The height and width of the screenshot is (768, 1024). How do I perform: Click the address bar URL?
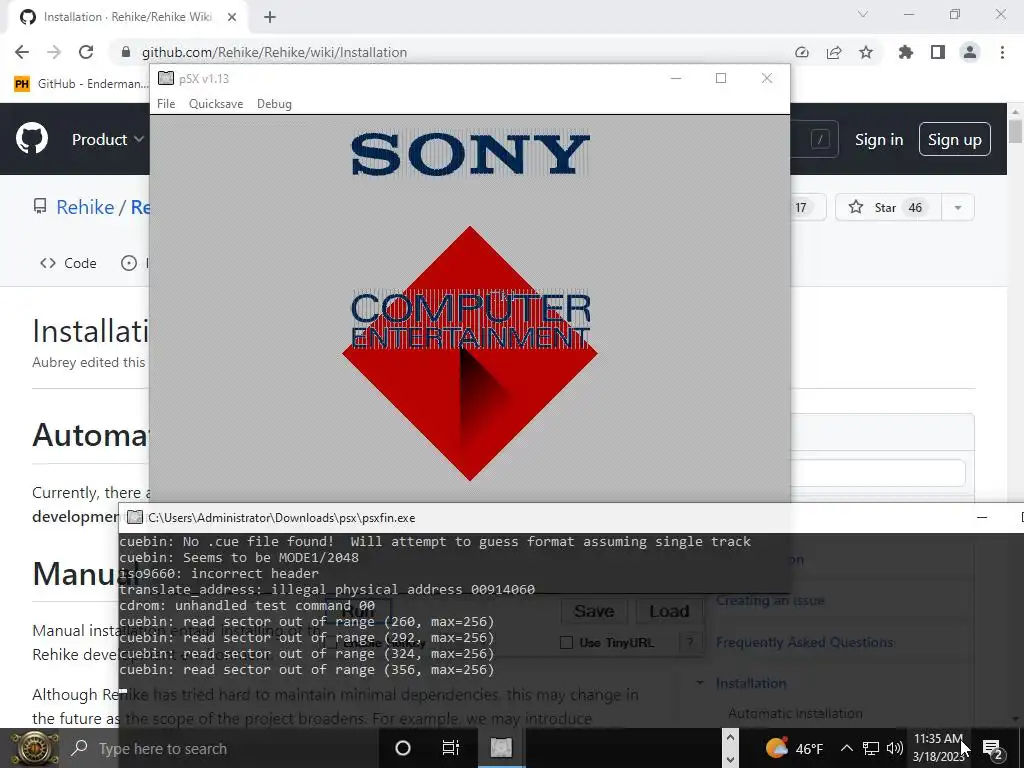coord(274,52)
